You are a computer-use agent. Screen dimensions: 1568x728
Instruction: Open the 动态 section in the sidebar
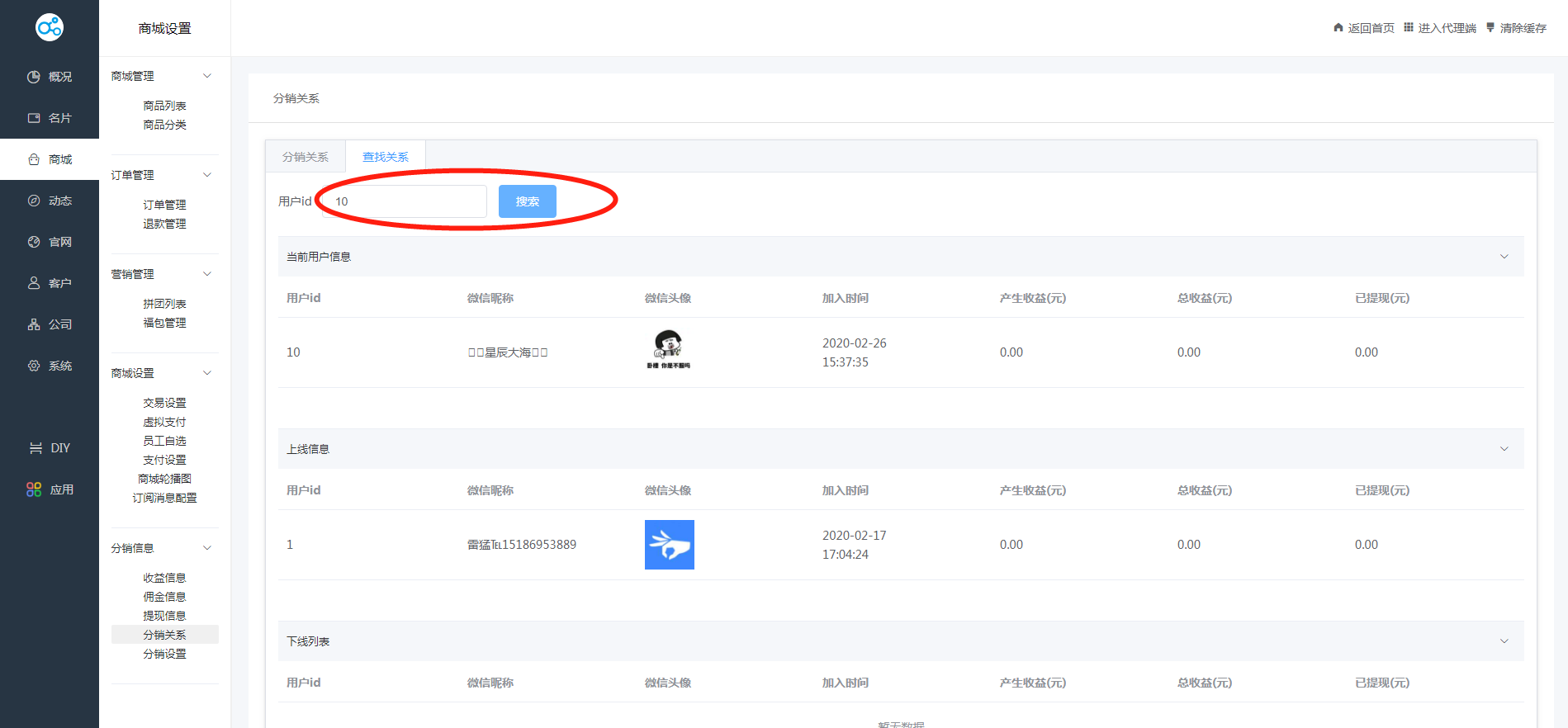50,201
